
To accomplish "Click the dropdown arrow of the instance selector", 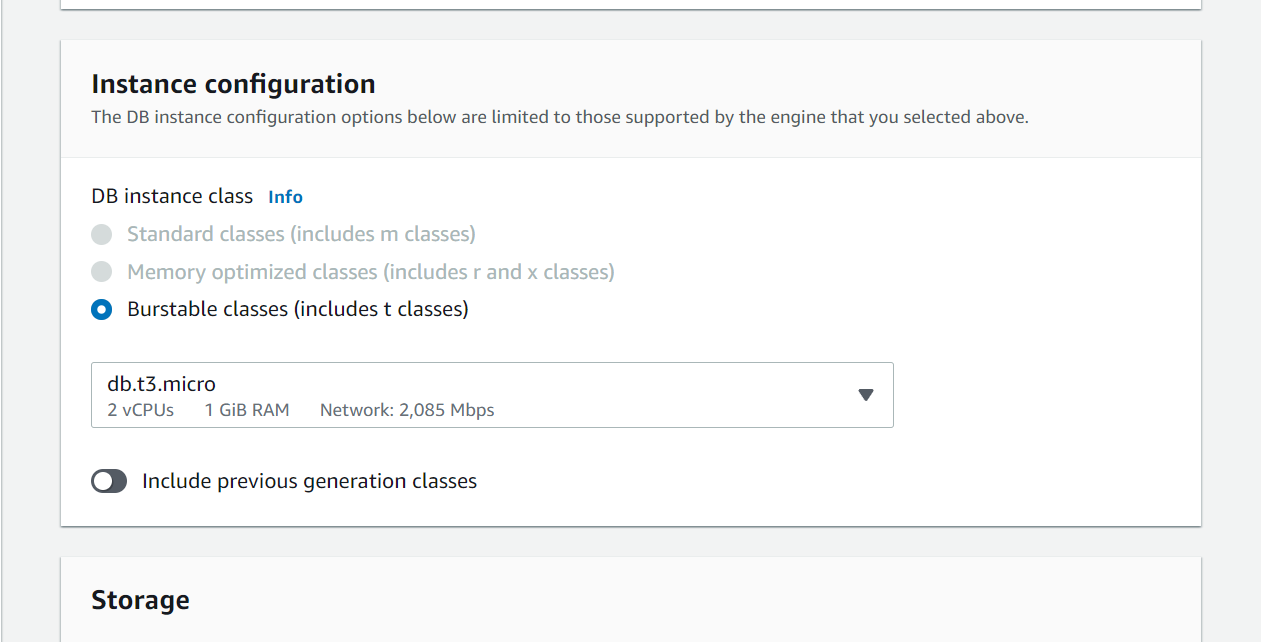I will click(x=866, y=395).
